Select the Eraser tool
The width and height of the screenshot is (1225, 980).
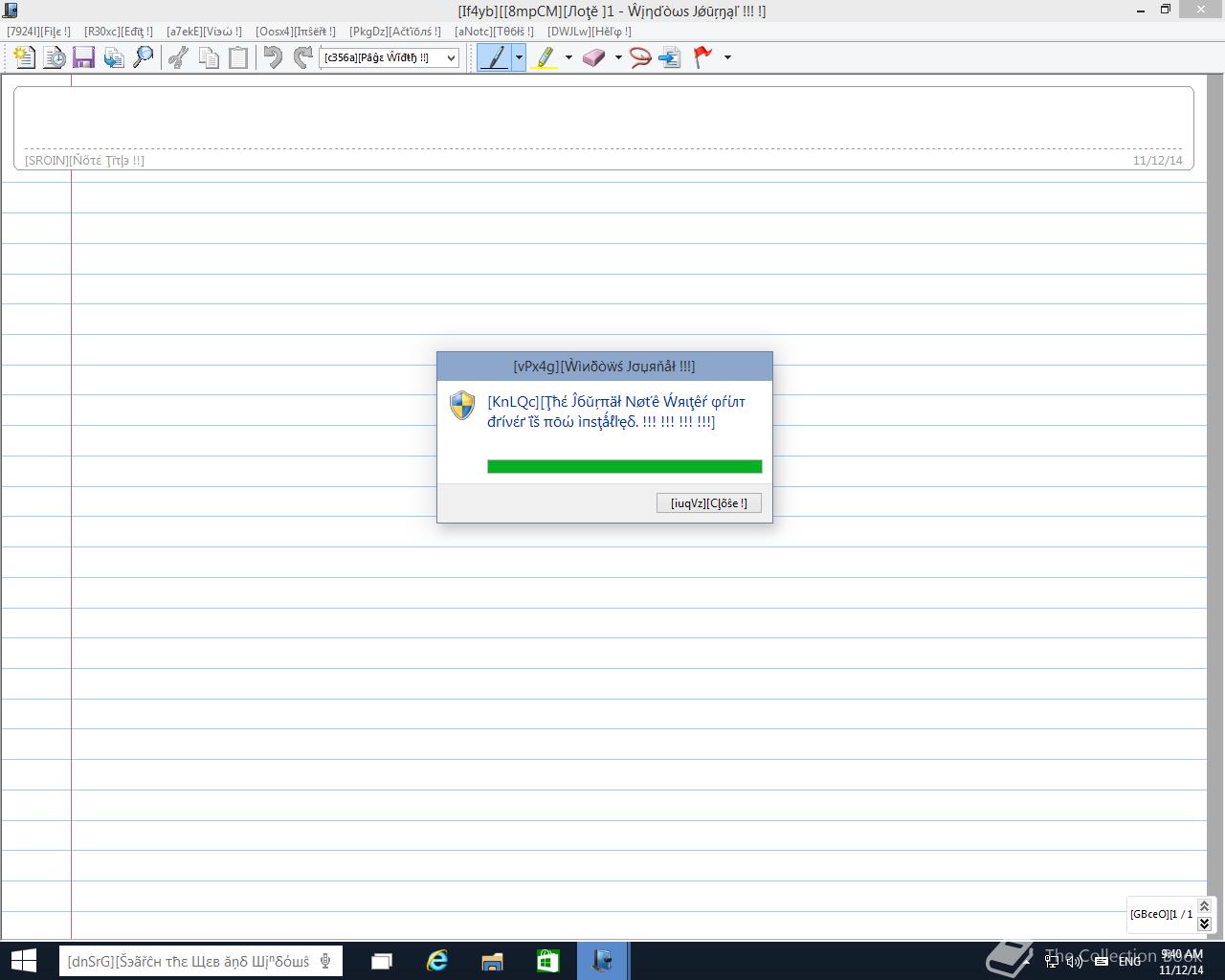click(594, 57)
